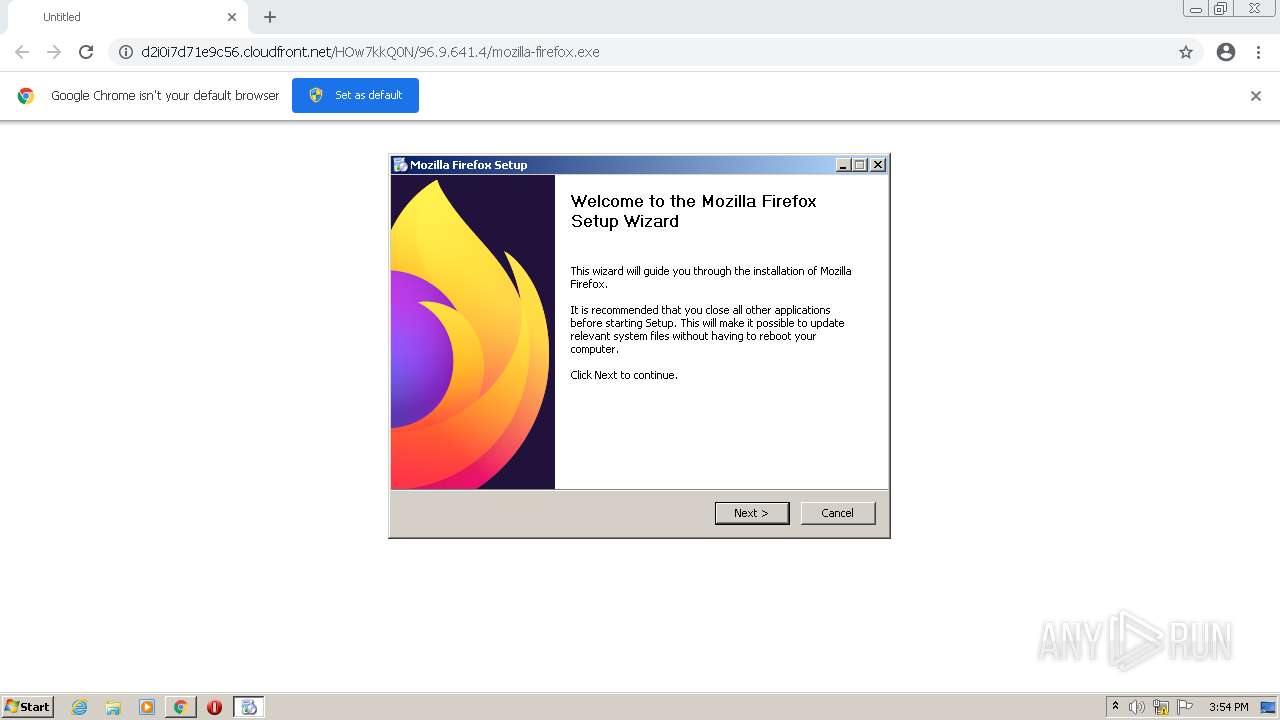Restore down the Chrome window
1280x720 pixels.
click(x=1221, y=8)
